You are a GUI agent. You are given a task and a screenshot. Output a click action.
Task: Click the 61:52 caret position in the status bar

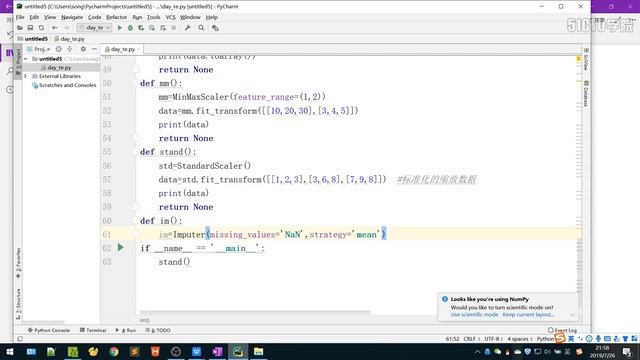click(x=452, y=339)
